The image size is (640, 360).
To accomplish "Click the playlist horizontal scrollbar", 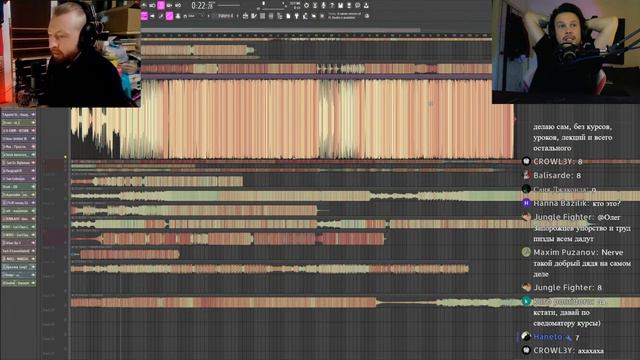I will [x=281, y=30].
